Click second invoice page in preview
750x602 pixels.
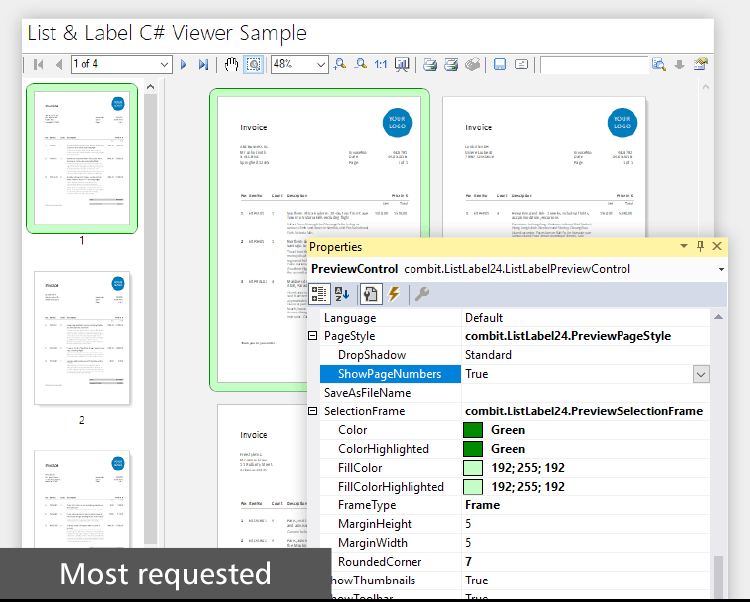coord(544,167)
